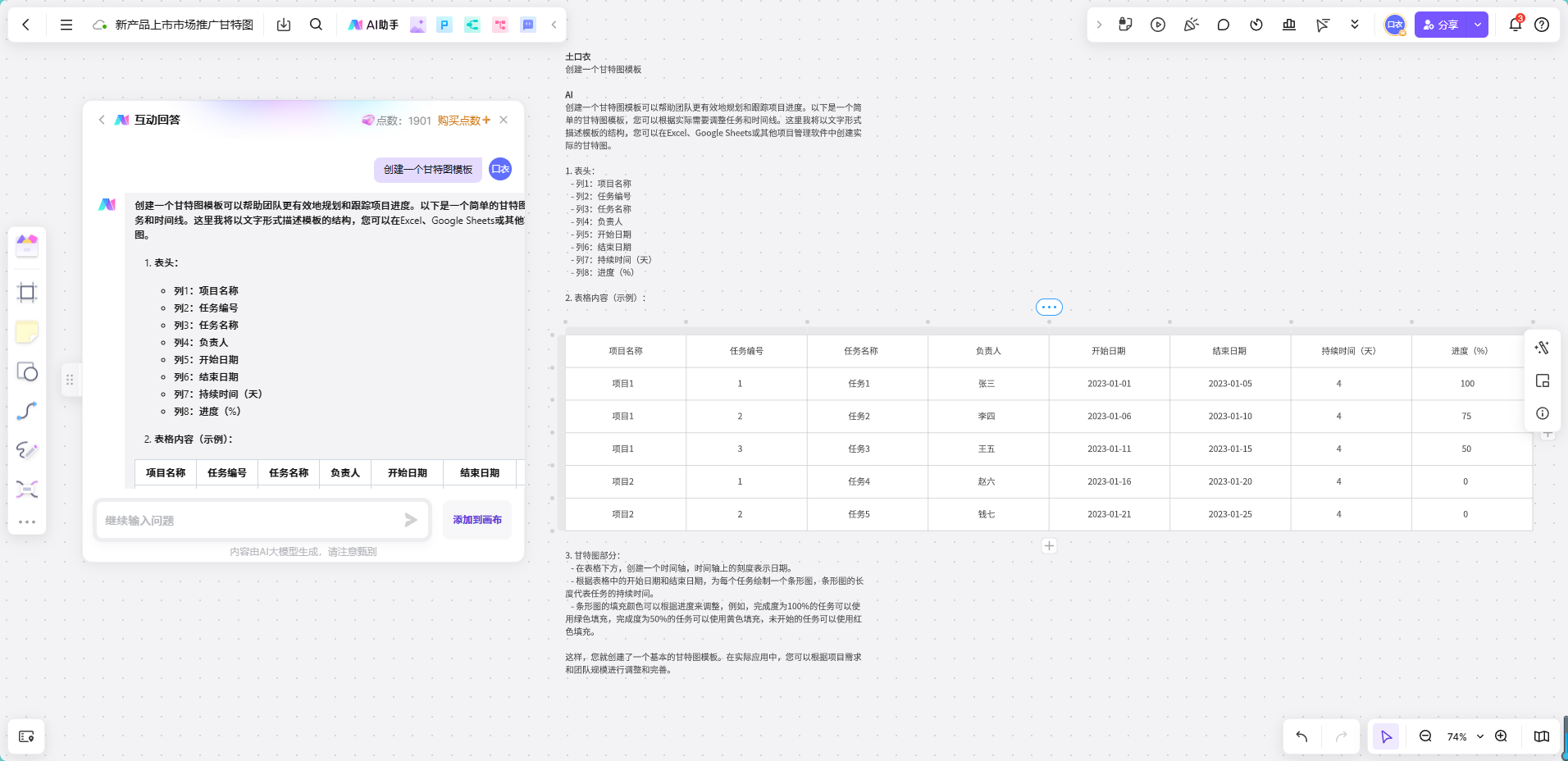
Task: Open the AI助手 assistant
Action: click(x=373, y=25)
